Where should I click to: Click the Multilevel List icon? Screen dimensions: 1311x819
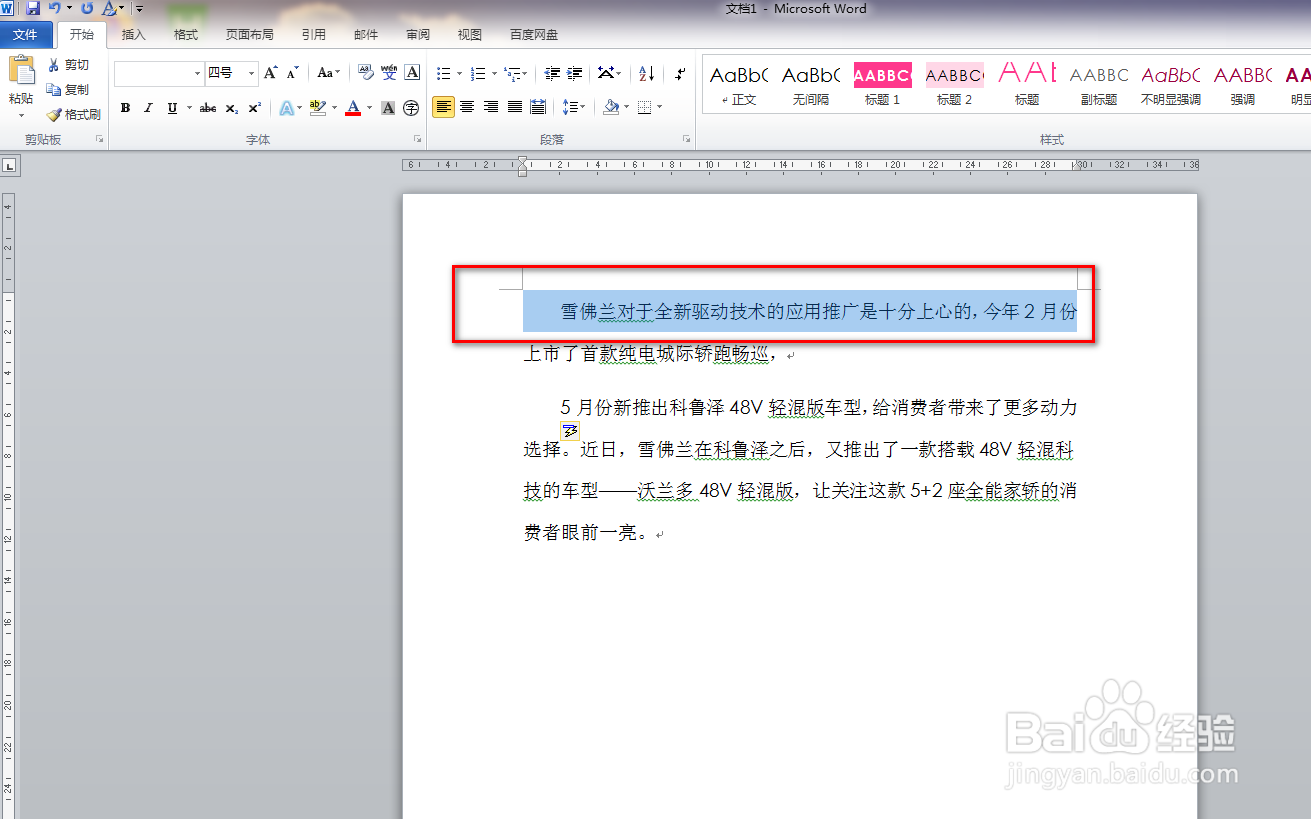(512, 73)
